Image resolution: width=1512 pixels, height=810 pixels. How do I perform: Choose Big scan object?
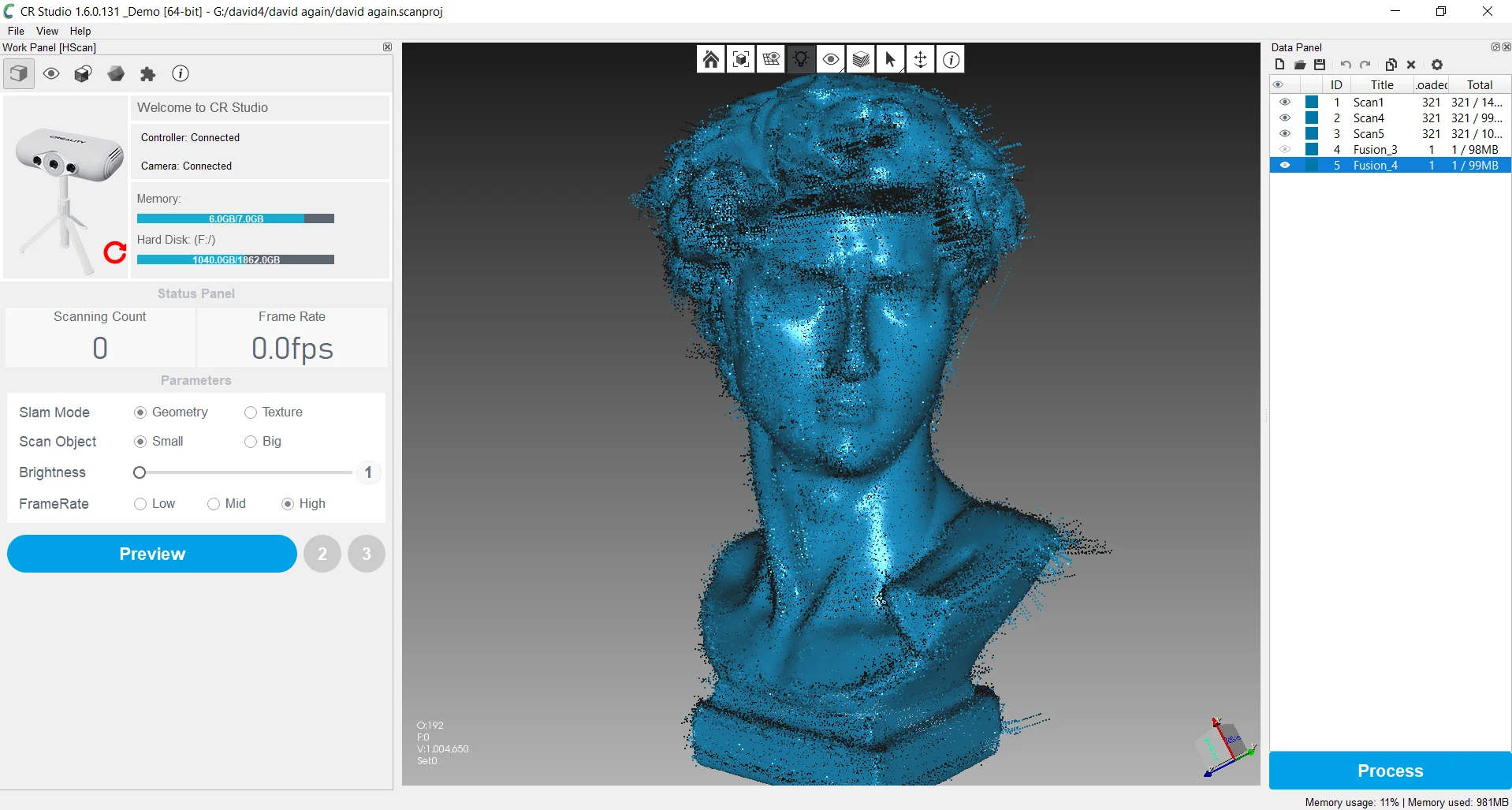pos(251,442)
